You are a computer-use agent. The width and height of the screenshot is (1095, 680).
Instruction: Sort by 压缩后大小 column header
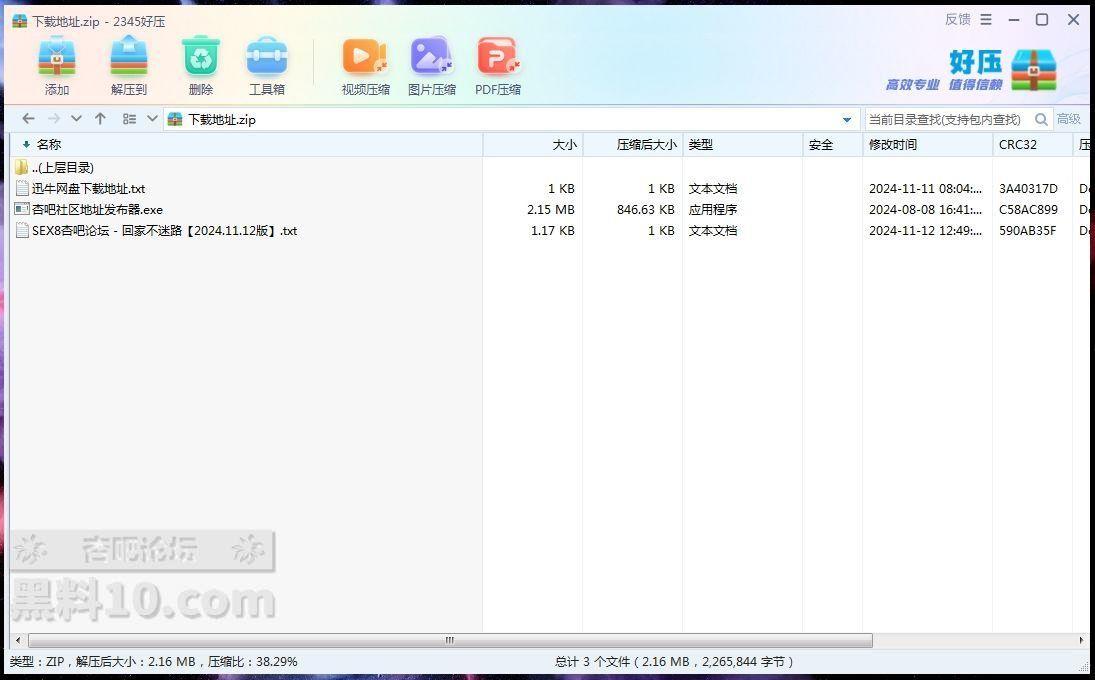[x=633, y=145]
